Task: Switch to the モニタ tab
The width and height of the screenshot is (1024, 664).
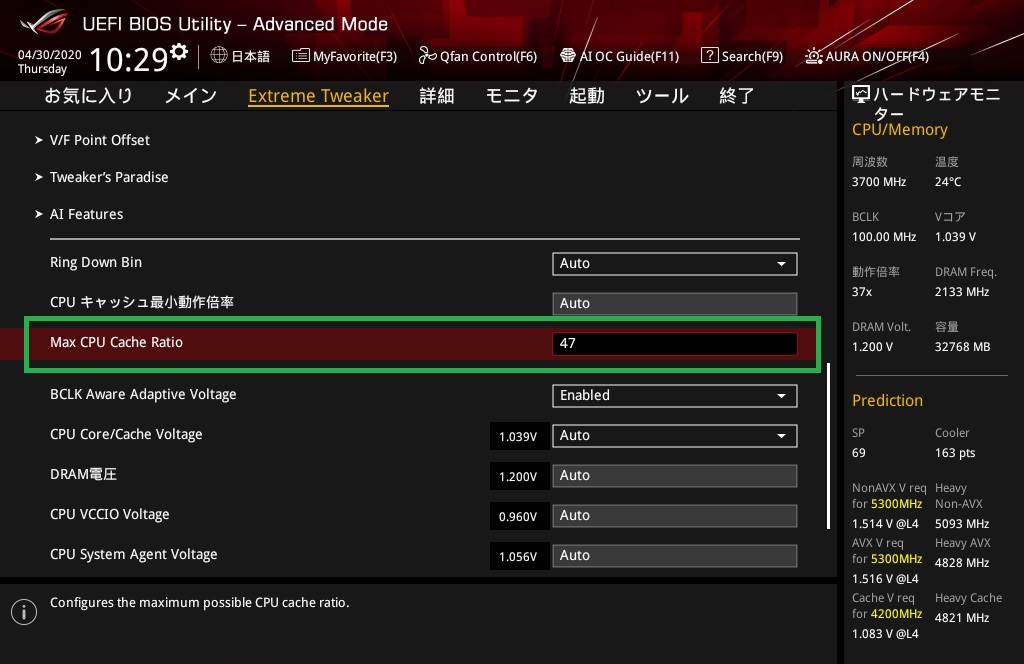Action: 511,96
